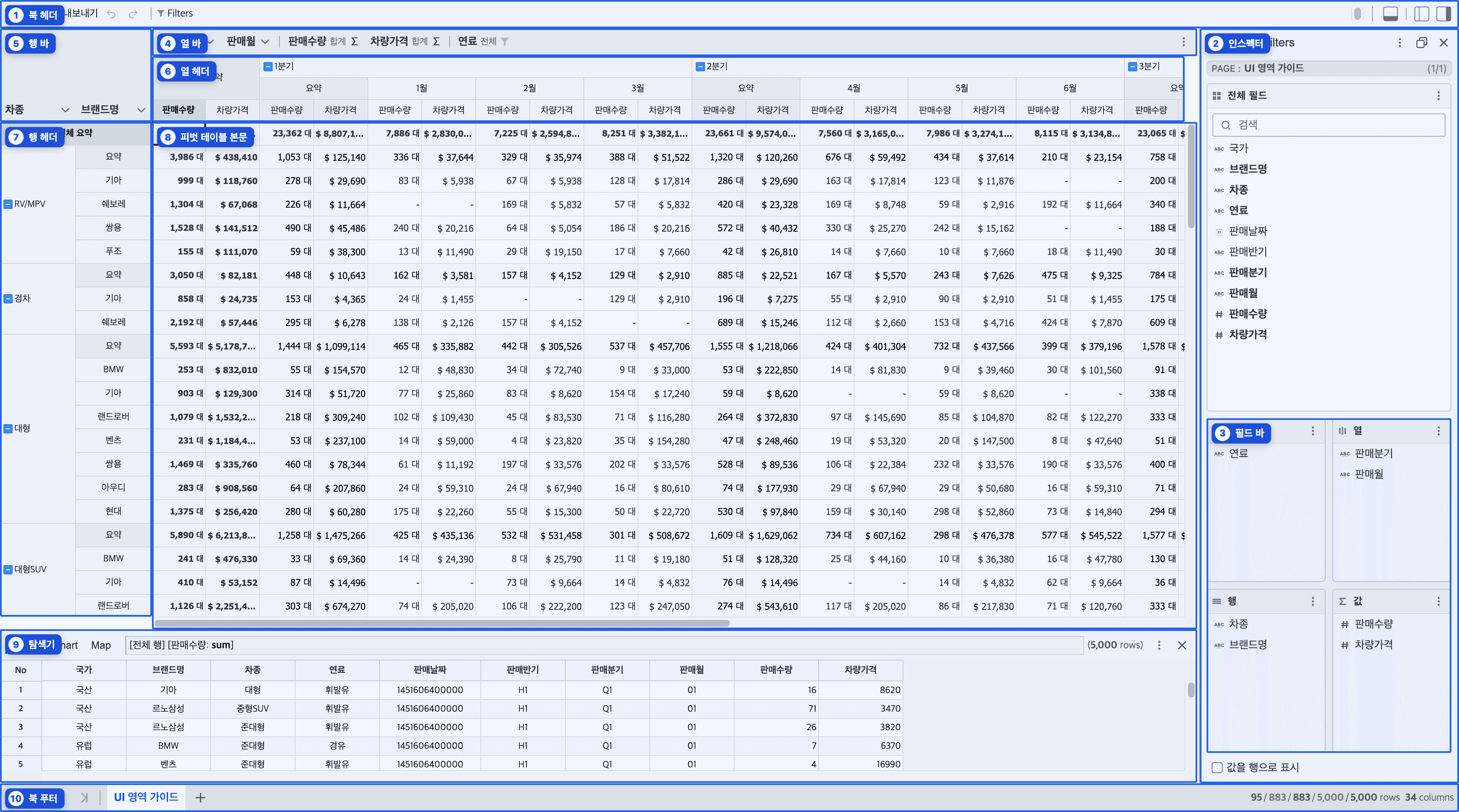Open the filter area options menu above 연료
The image size is (1459, 812).
point(1313,431)
